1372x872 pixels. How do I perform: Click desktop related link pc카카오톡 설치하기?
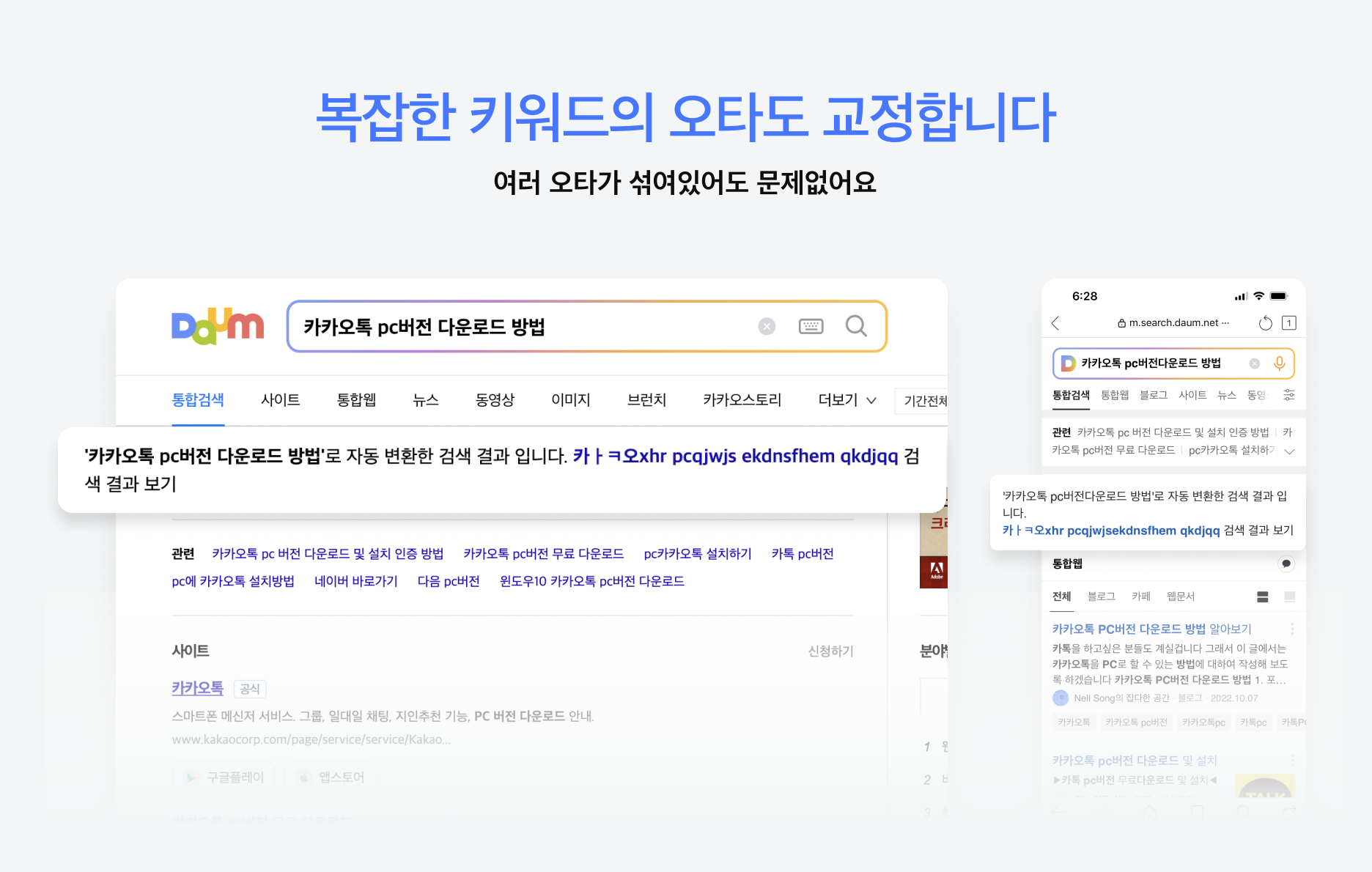[x=698, y=554]
